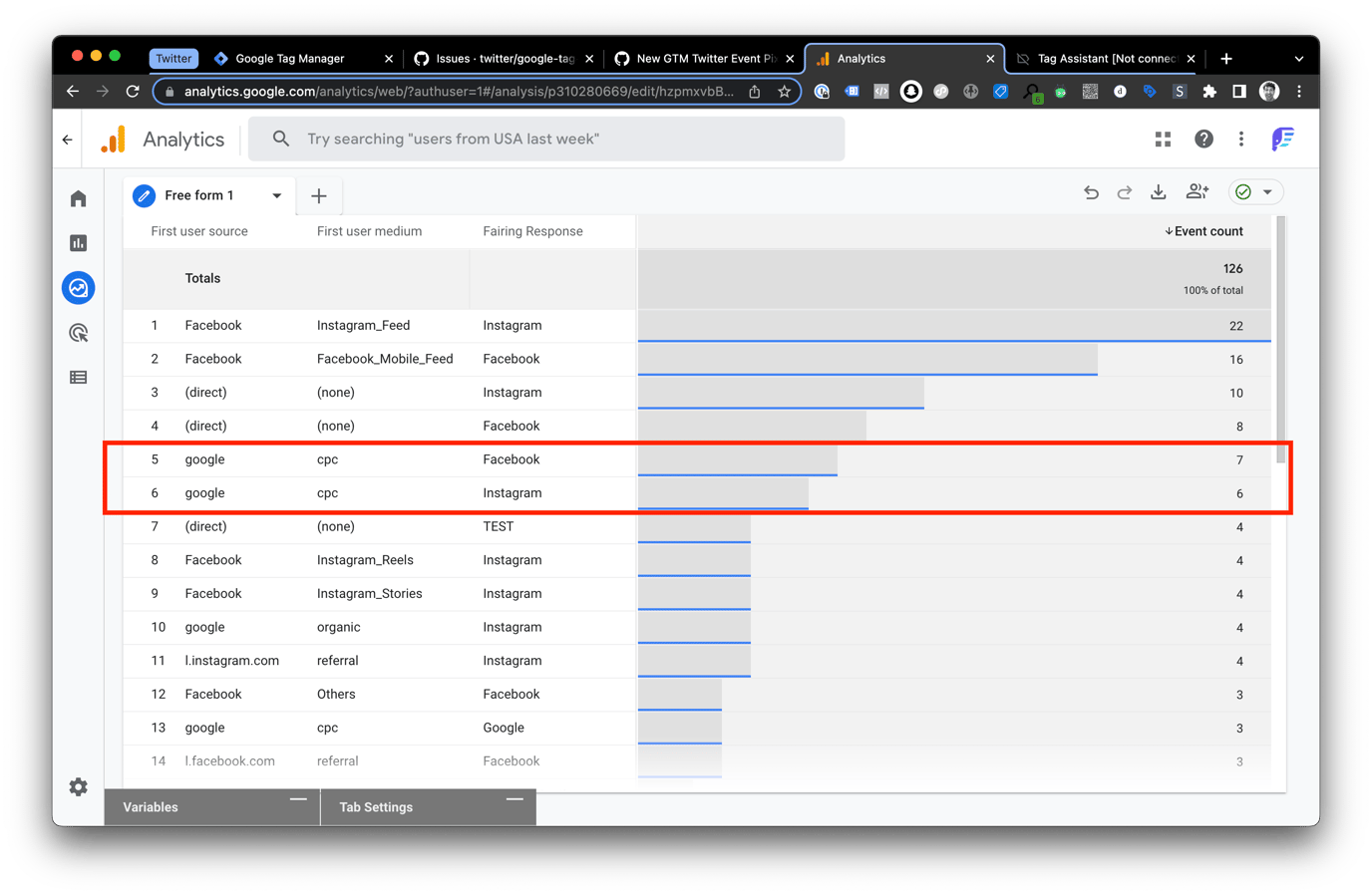Screen dimensions: 1372x895
Task: Open Chrome side panel icon
Action: coord(1238,92)
